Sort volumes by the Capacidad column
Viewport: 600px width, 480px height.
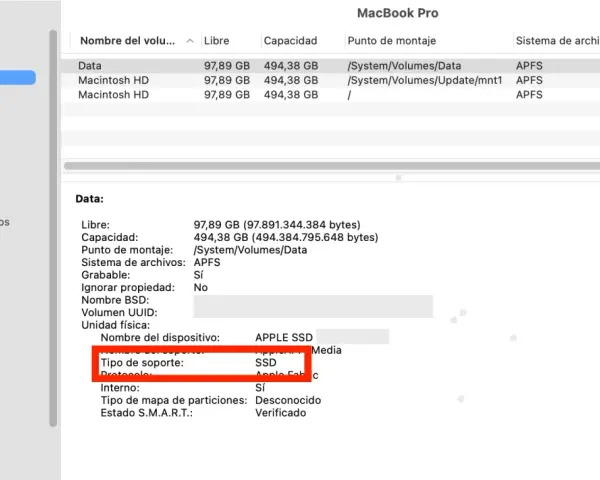pyautogui.click(x=290, y=41)
